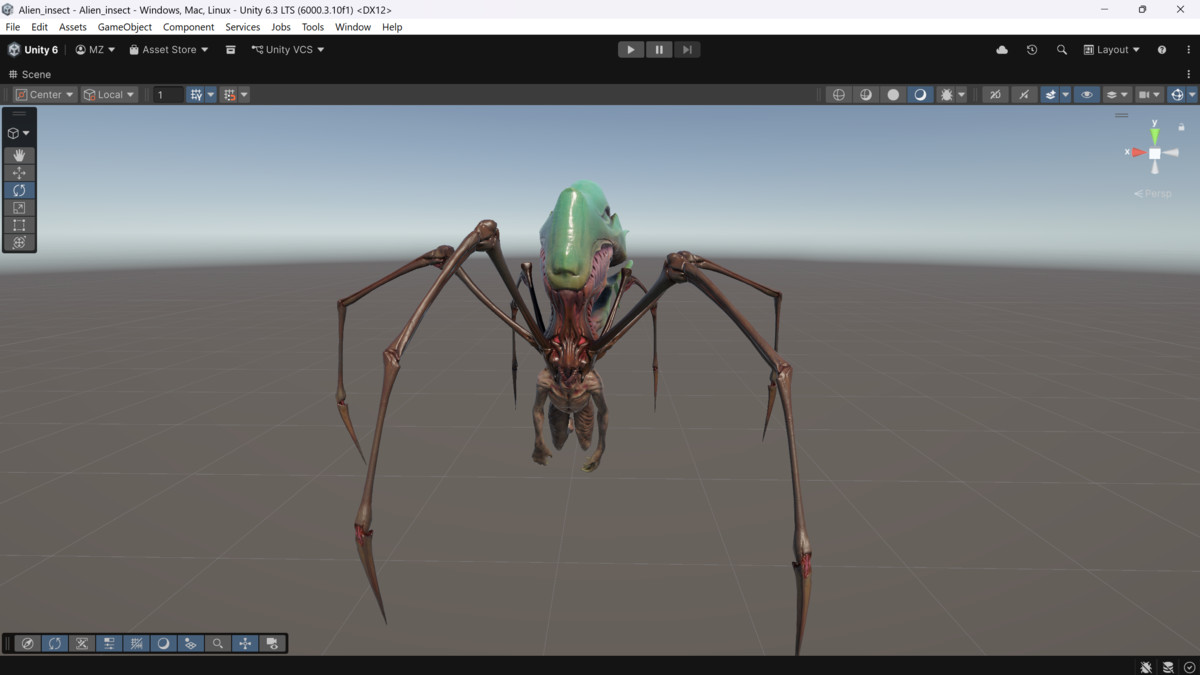
Task: Select the Transform multi-tool below the Rect tool
Action: [x=19, y=241]
